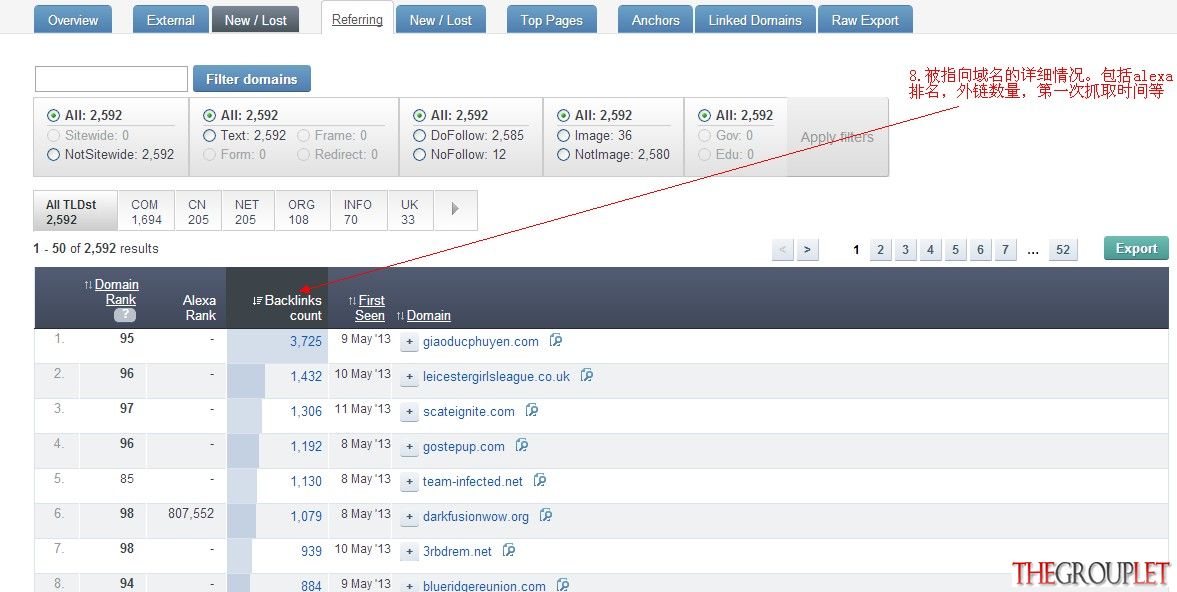
Task: Open the Raw Export tab
Action: [x=865, y=20]
